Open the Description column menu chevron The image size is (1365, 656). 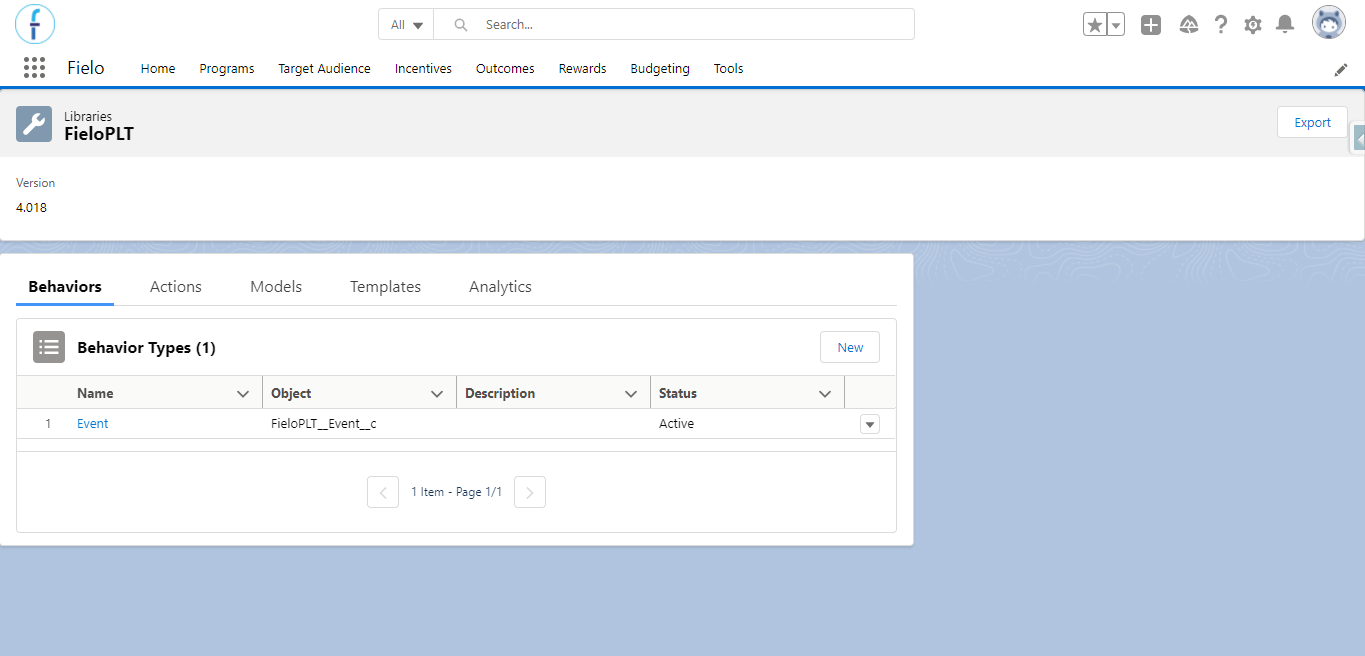click(x=631, y=394)
